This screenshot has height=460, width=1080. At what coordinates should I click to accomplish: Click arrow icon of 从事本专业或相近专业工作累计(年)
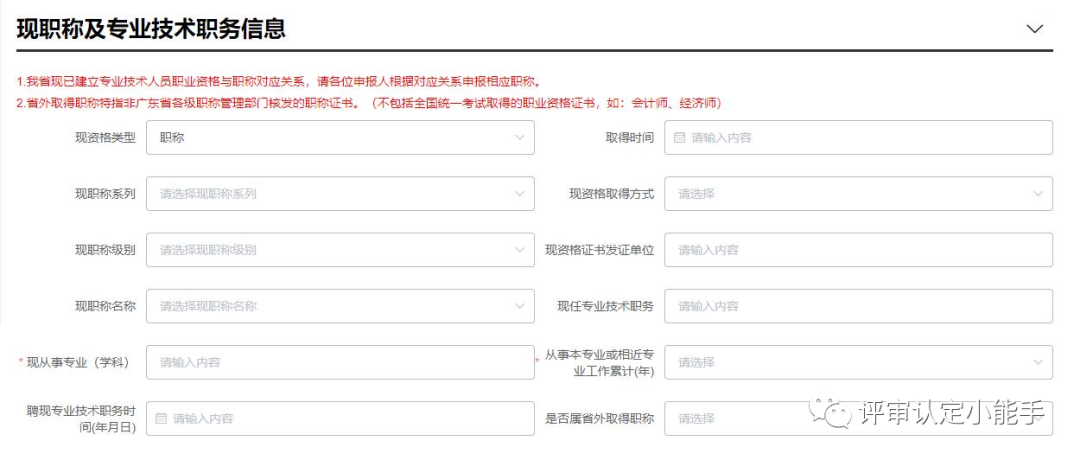click(x=1038, y=362)
